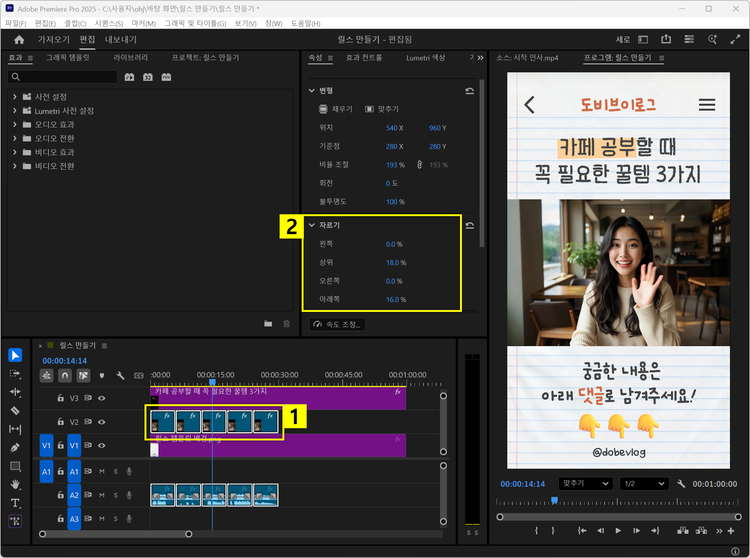The height and width of the screenshot is (558, 750).
Task: Click the 채우기 fill button
Action: [336, 109]
